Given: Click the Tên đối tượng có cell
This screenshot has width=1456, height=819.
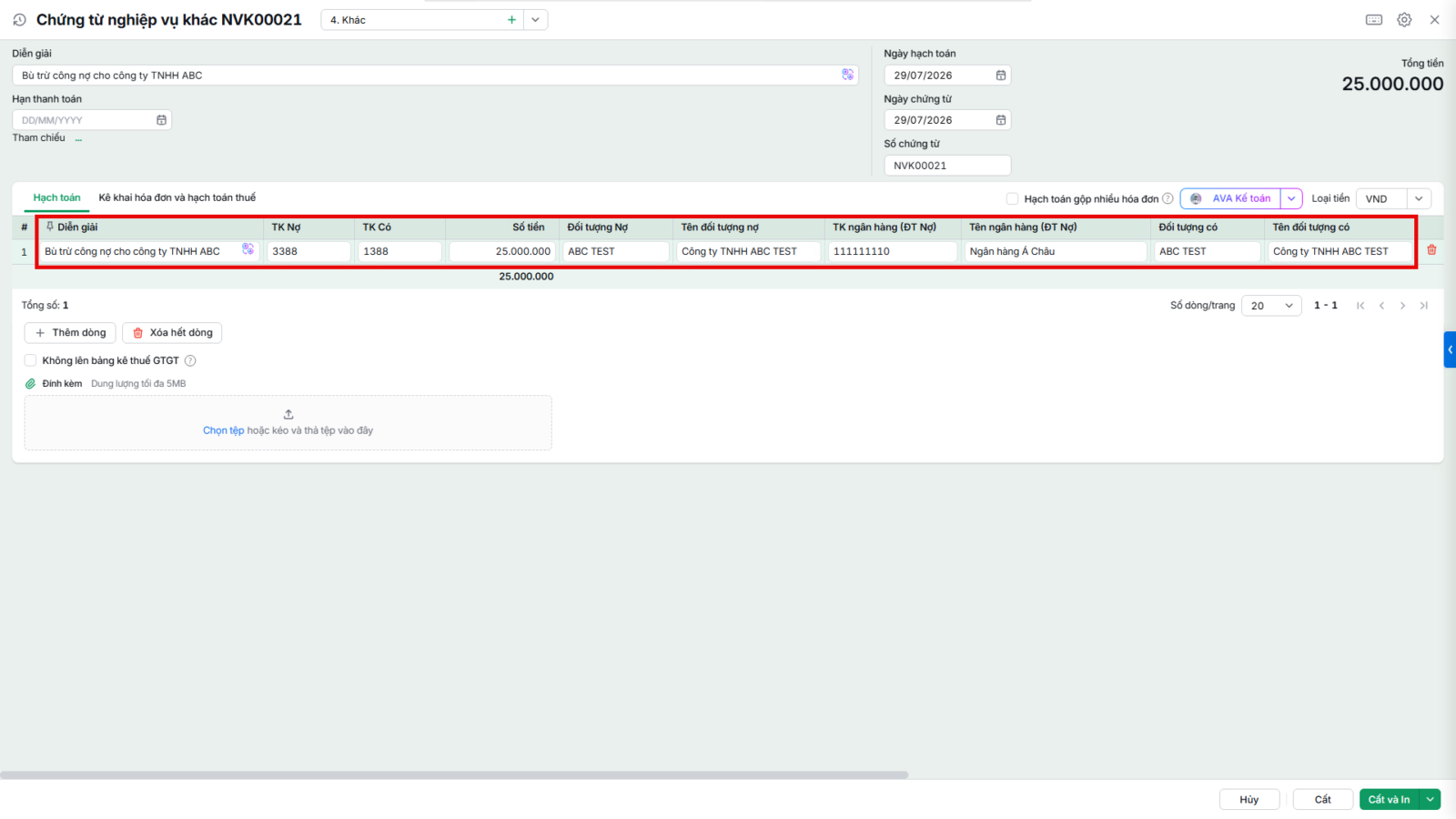Looking at the screenshot, I should click(1340, 251).
